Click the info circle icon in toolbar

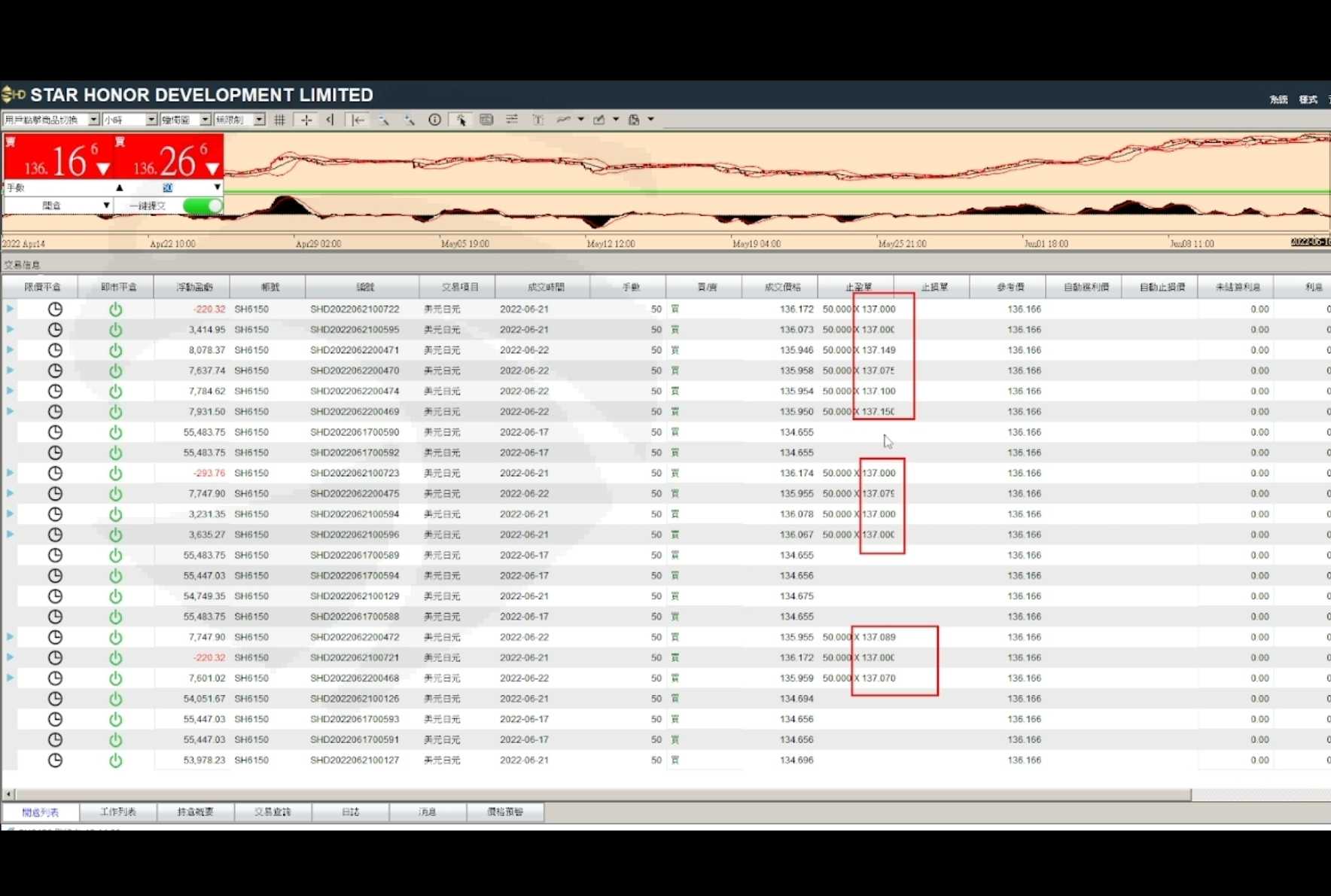[434, 120]
